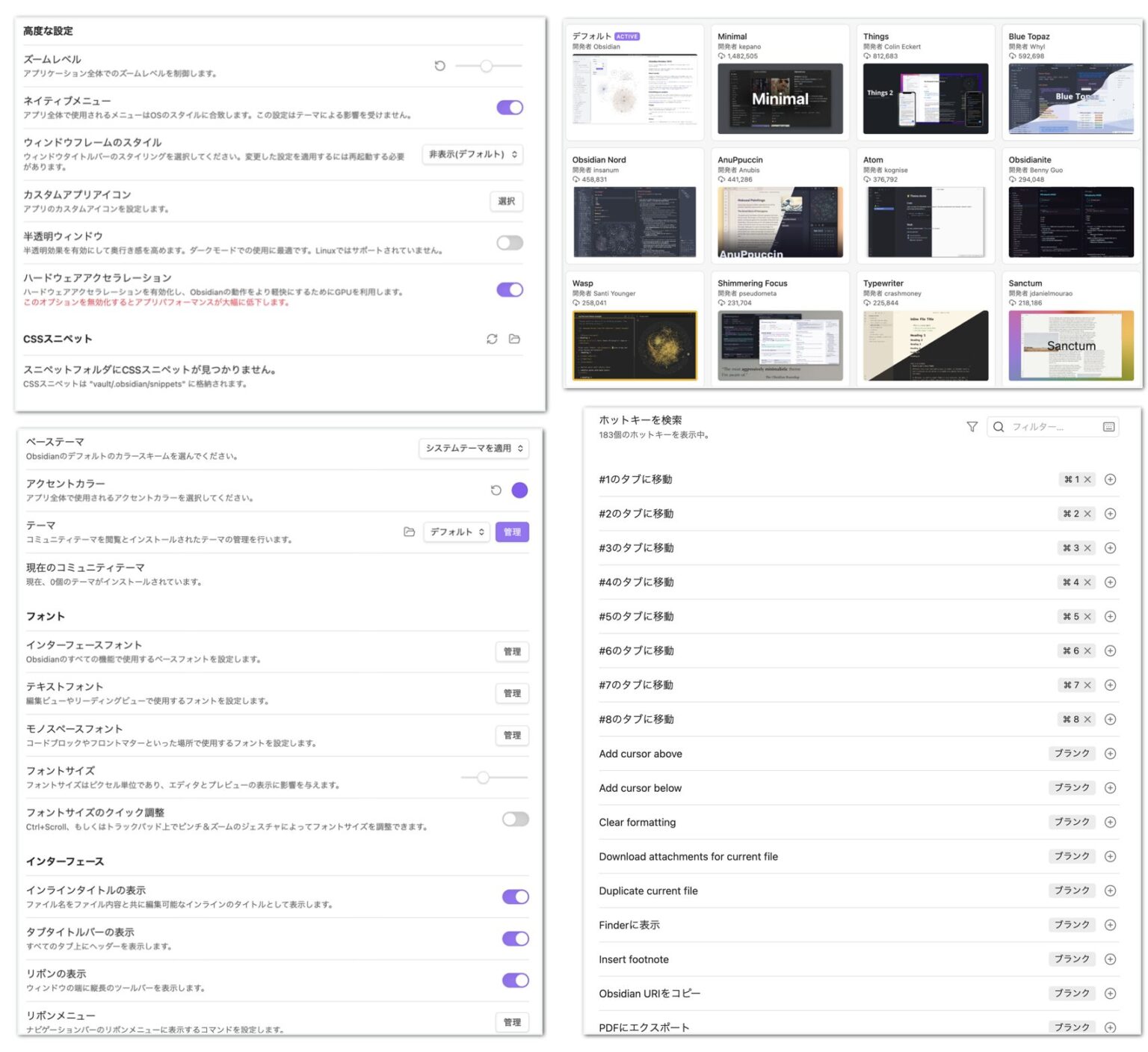
Task: Enable the 半透明ウィンドウ toggle
Action: pos(510,243)
